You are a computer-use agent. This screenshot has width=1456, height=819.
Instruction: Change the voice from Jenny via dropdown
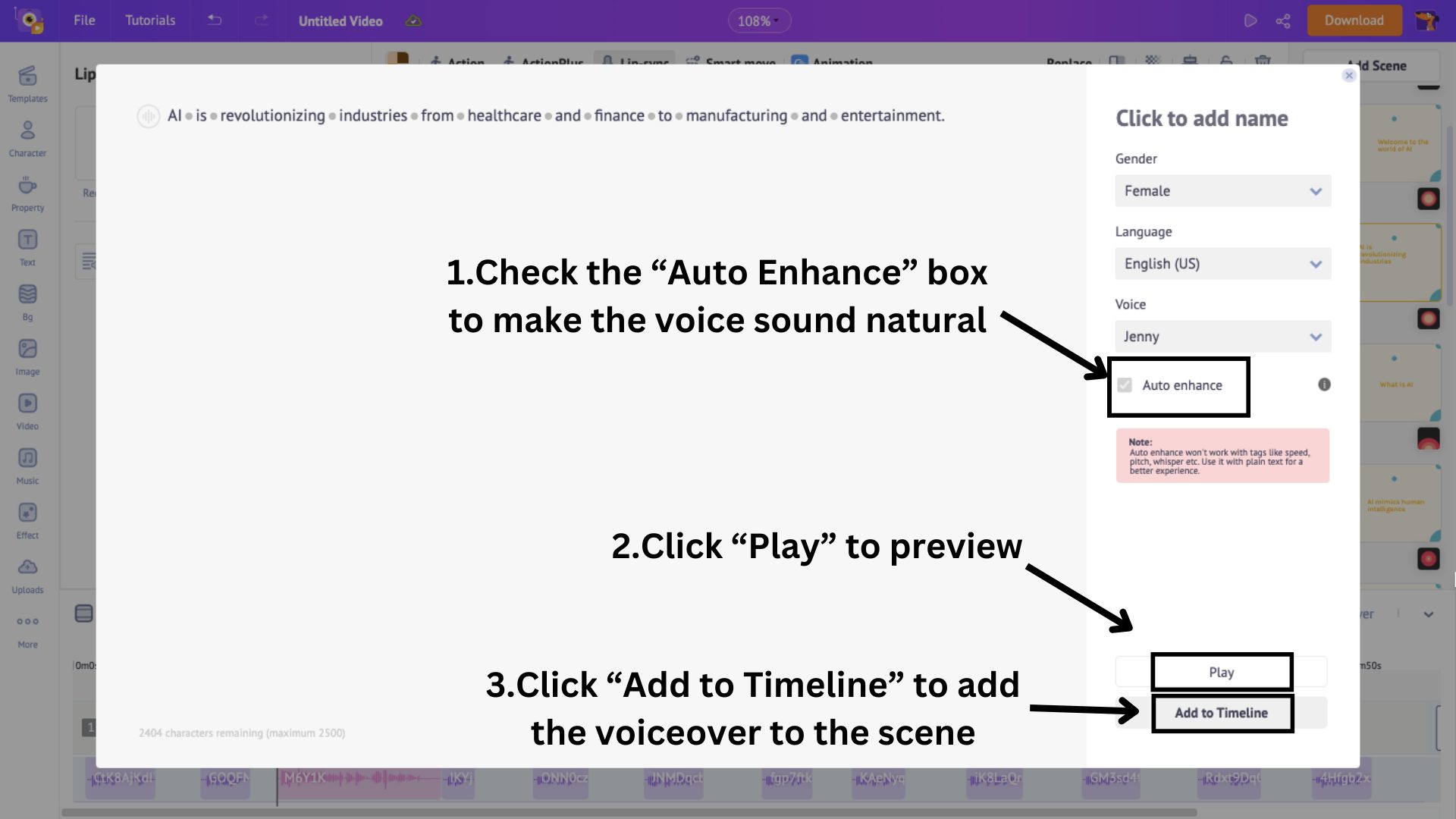[x=1222, y=336]
